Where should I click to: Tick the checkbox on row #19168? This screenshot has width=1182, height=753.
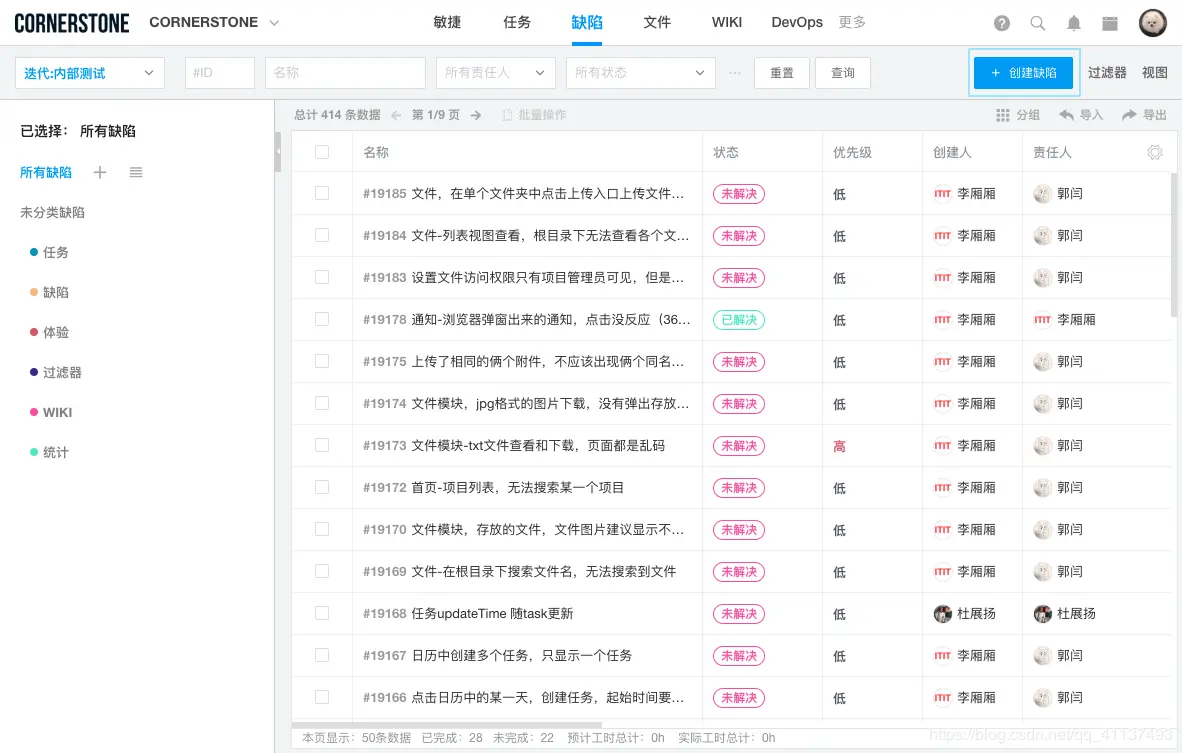(x=323, y=613)
